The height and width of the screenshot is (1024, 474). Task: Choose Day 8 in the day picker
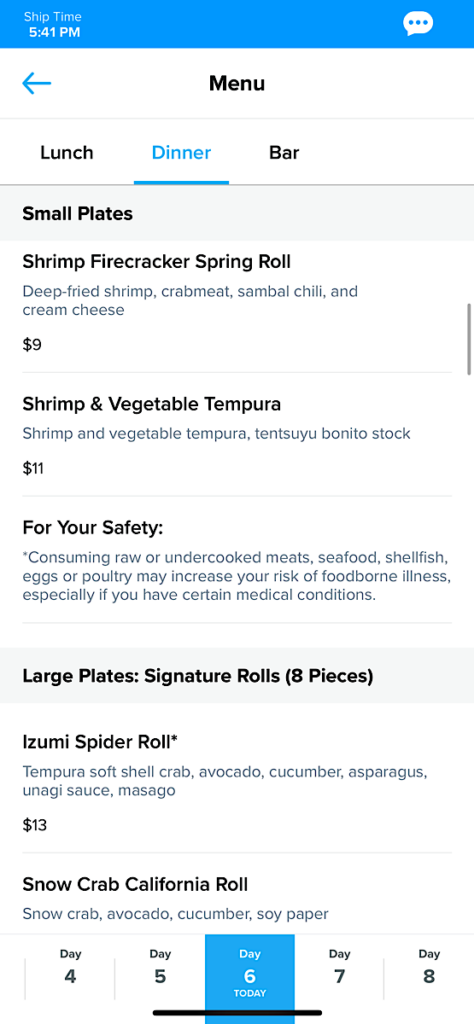point(429,967)
